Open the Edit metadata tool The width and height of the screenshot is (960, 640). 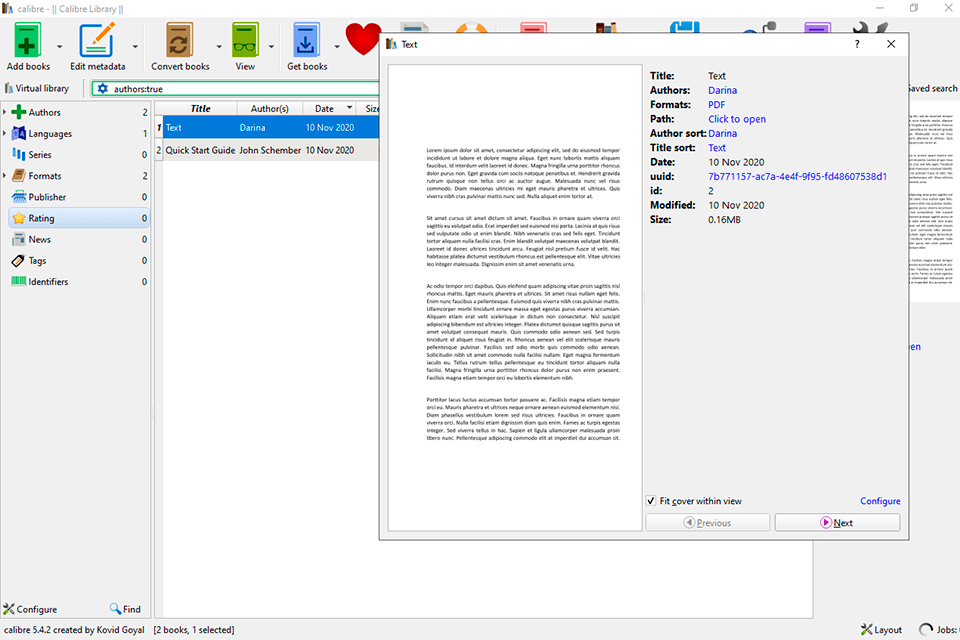tap(97, 42)
